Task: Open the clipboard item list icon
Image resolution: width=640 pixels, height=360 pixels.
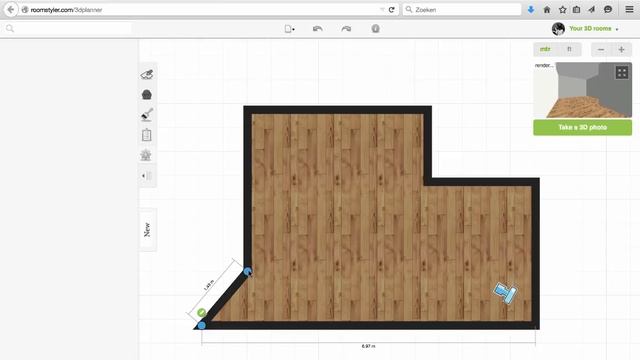Action: [x=147, y=135]
